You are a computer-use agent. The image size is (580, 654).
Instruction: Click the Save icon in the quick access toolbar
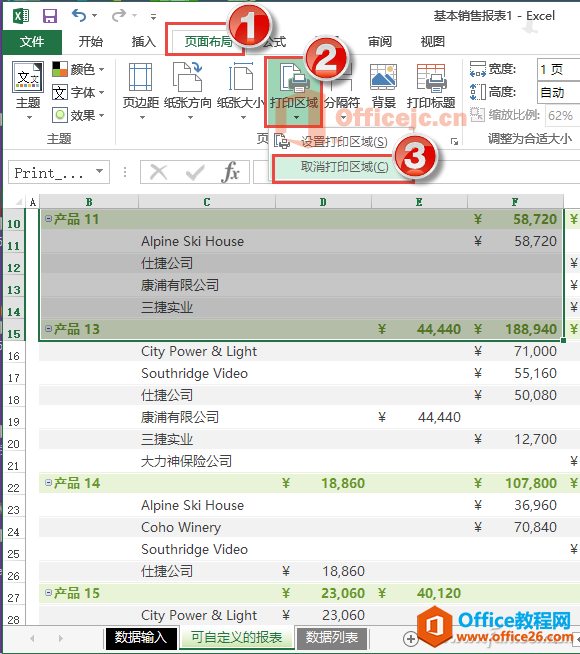(x=50, y=16)
